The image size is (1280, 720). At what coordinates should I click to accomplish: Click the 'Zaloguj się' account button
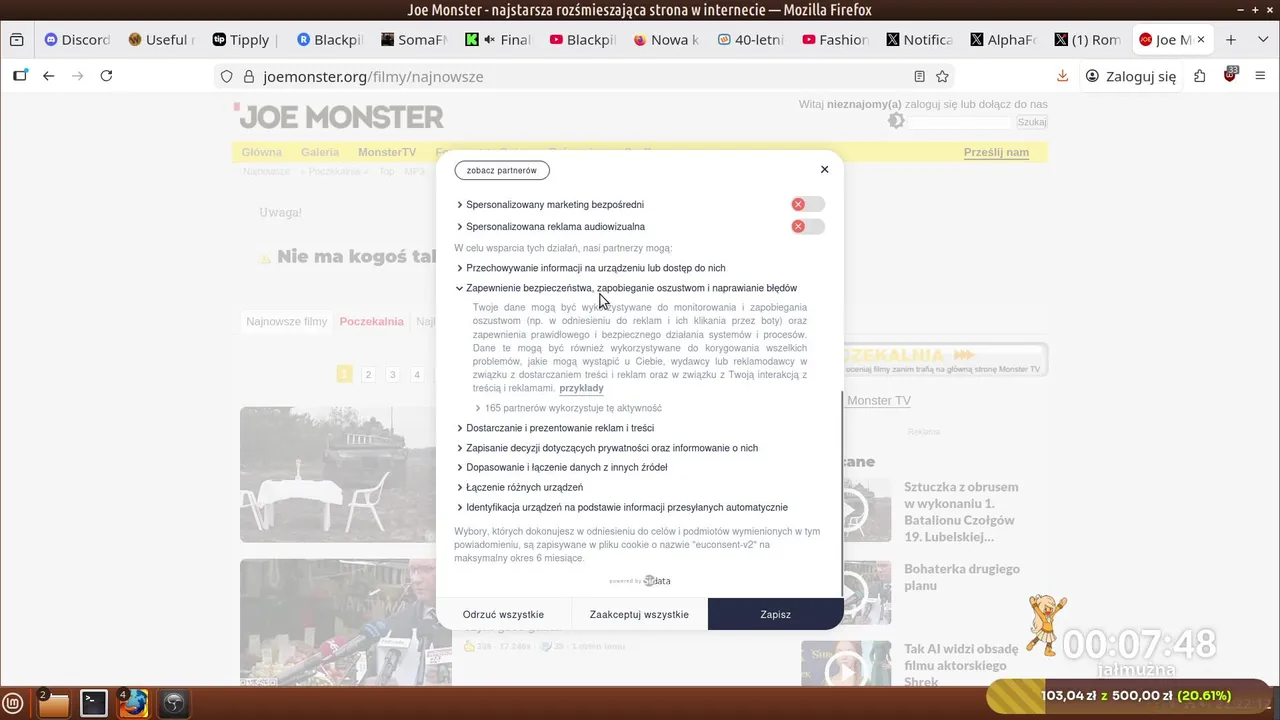[1130, 76]
